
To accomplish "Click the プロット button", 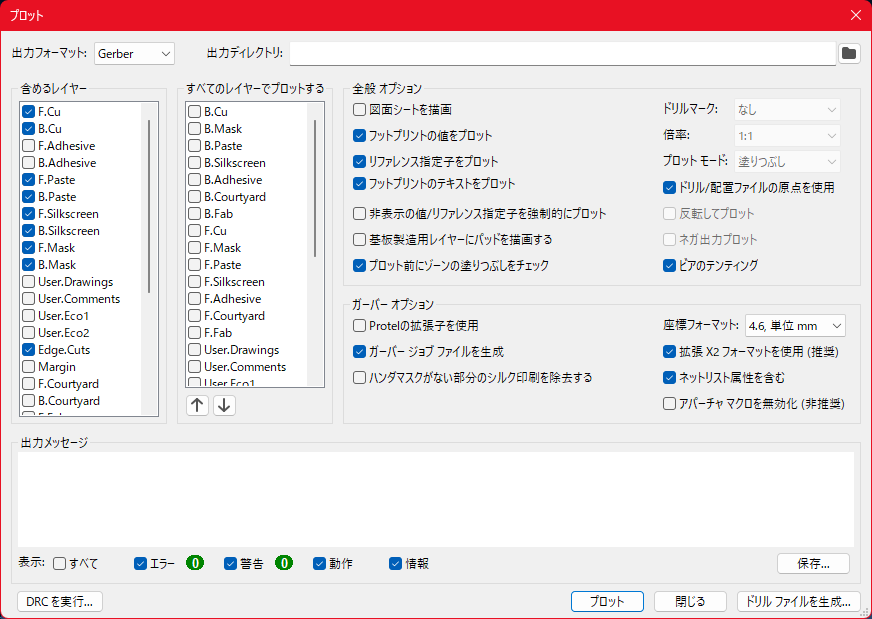I will coord(607,601).
